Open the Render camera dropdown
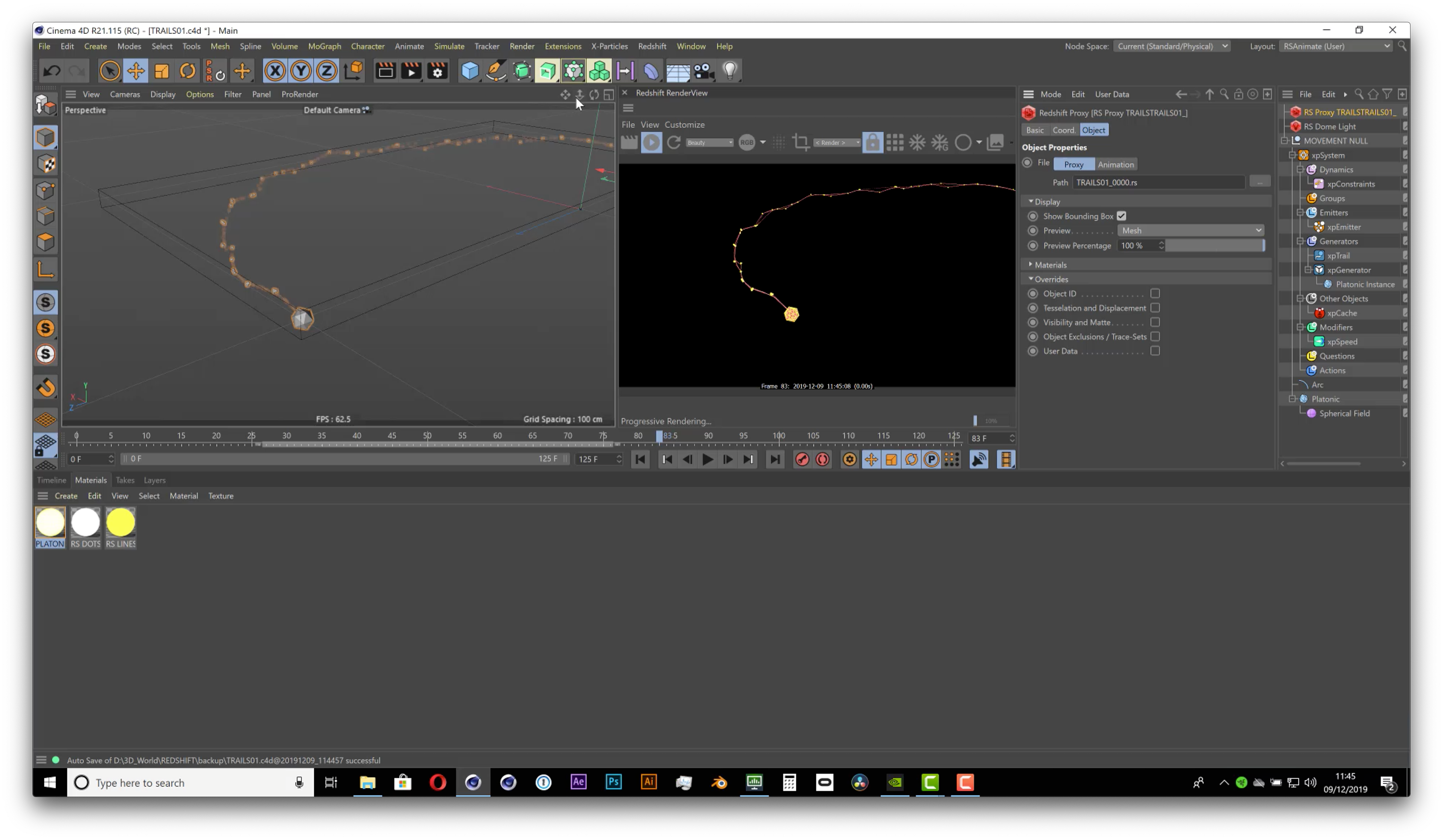1443x840 pixels. coord(837,143)
